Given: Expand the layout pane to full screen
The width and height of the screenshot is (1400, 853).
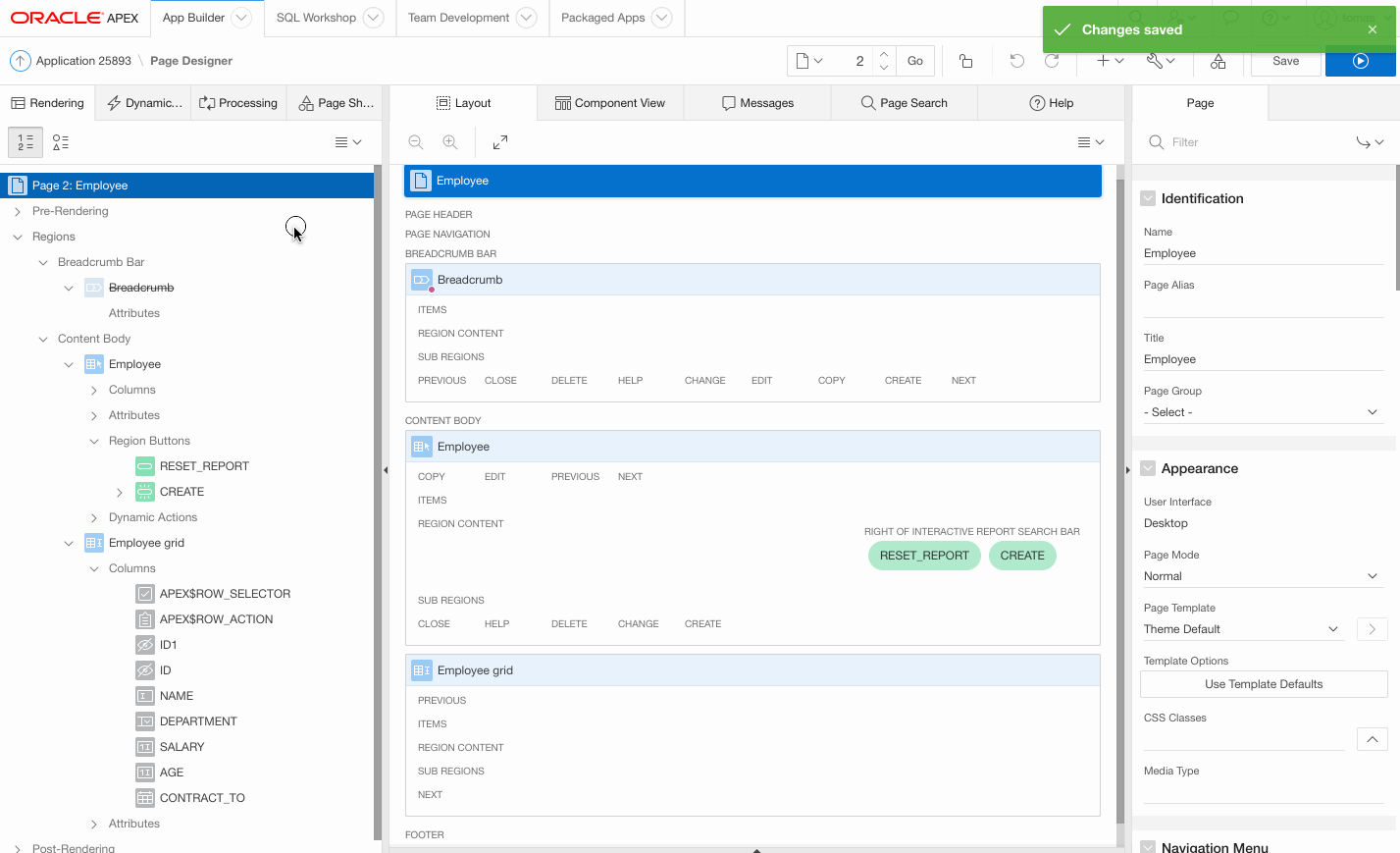Looking at the screenshot, I should pos(500,142).
